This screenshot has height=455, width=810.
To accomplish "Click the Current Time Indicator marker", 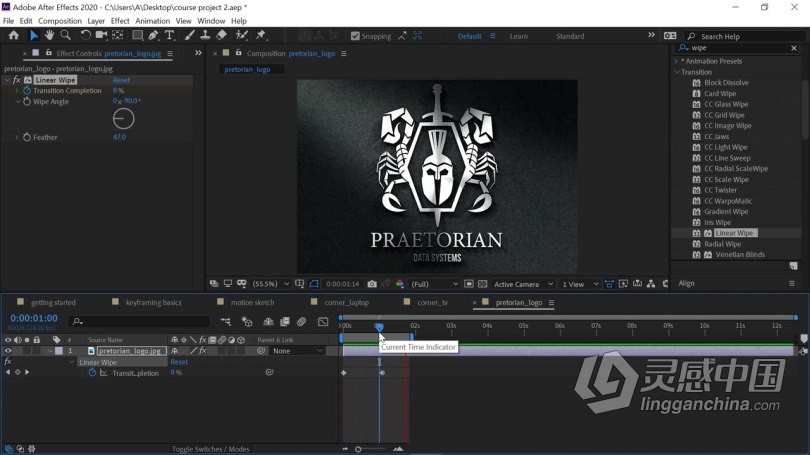I will 379,327.
